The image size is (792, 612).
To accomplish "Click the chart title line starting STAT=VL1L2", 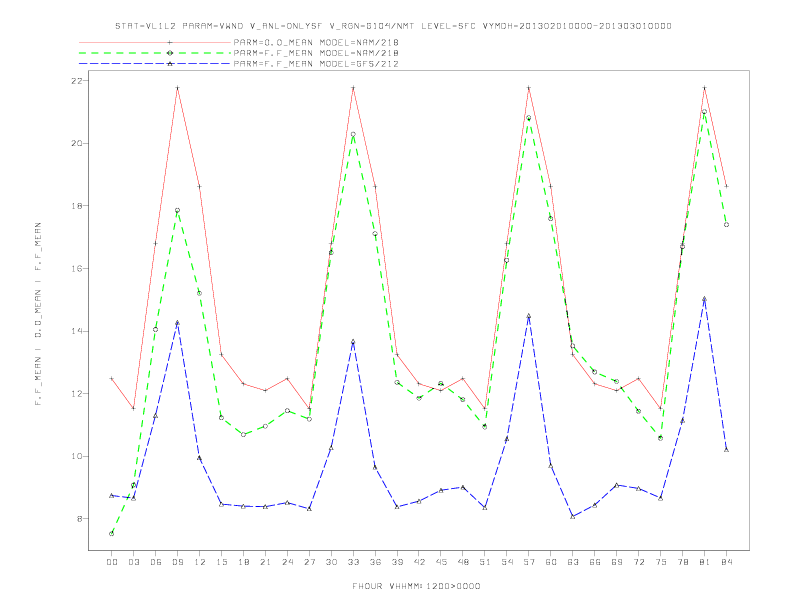I will pyautogui.click(x=393, y=26).
